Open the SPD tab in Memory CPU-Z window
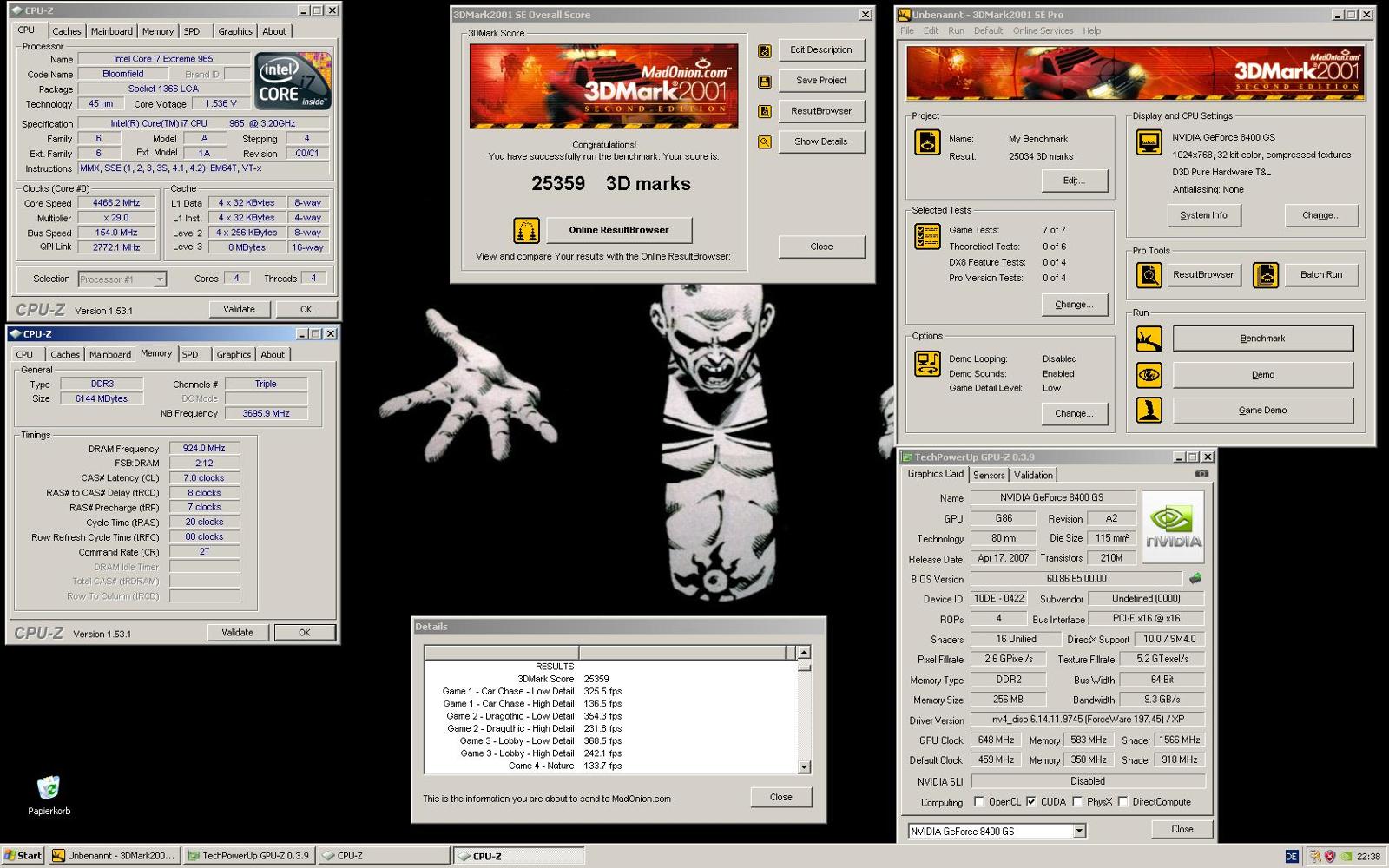This screenshot has height=868, width=1389. tap(190, 354)
